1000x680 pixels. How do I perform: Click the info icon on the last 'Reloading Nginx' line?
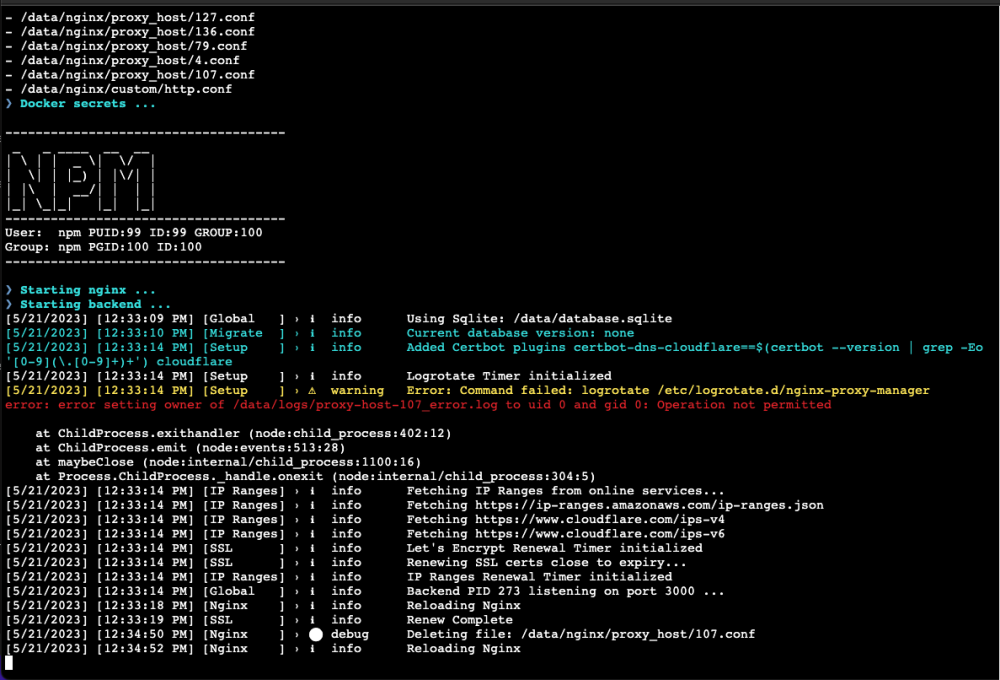coord(312,649)
